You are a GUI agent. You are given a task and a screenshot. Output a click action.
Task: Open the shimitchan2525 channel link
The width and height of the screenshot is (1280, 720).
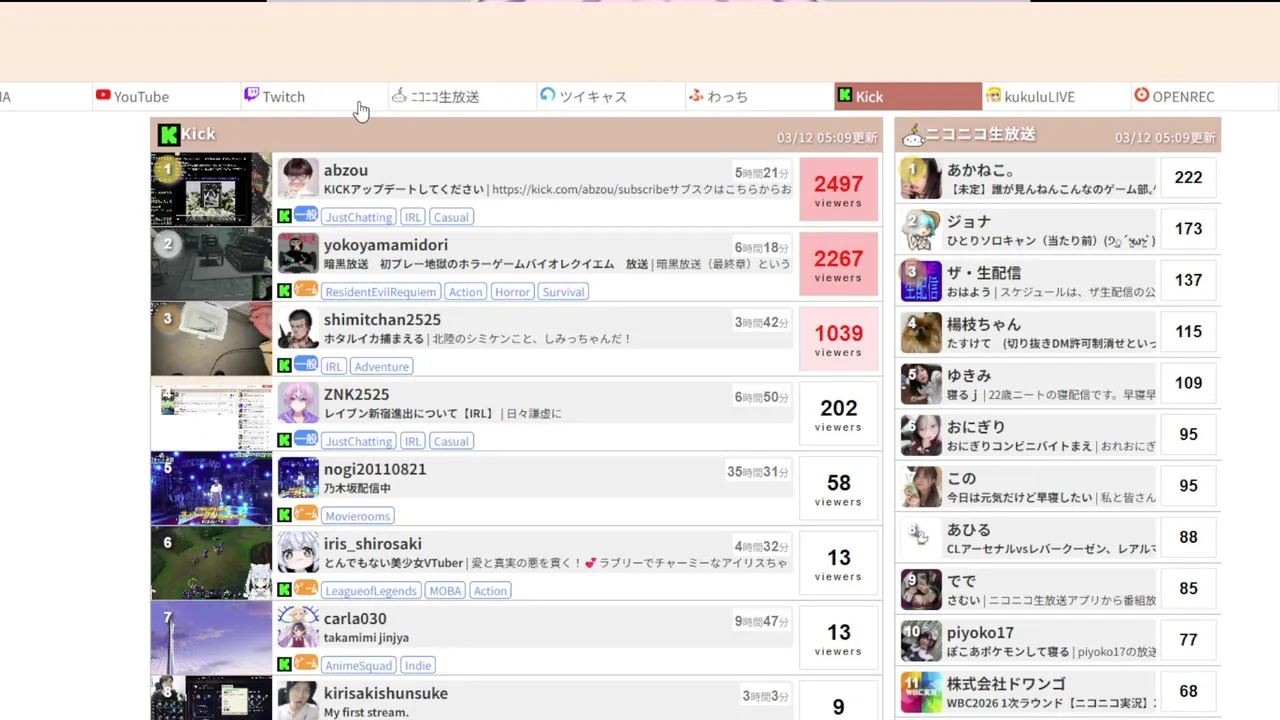pyautogui.click(x=382, y=320)
